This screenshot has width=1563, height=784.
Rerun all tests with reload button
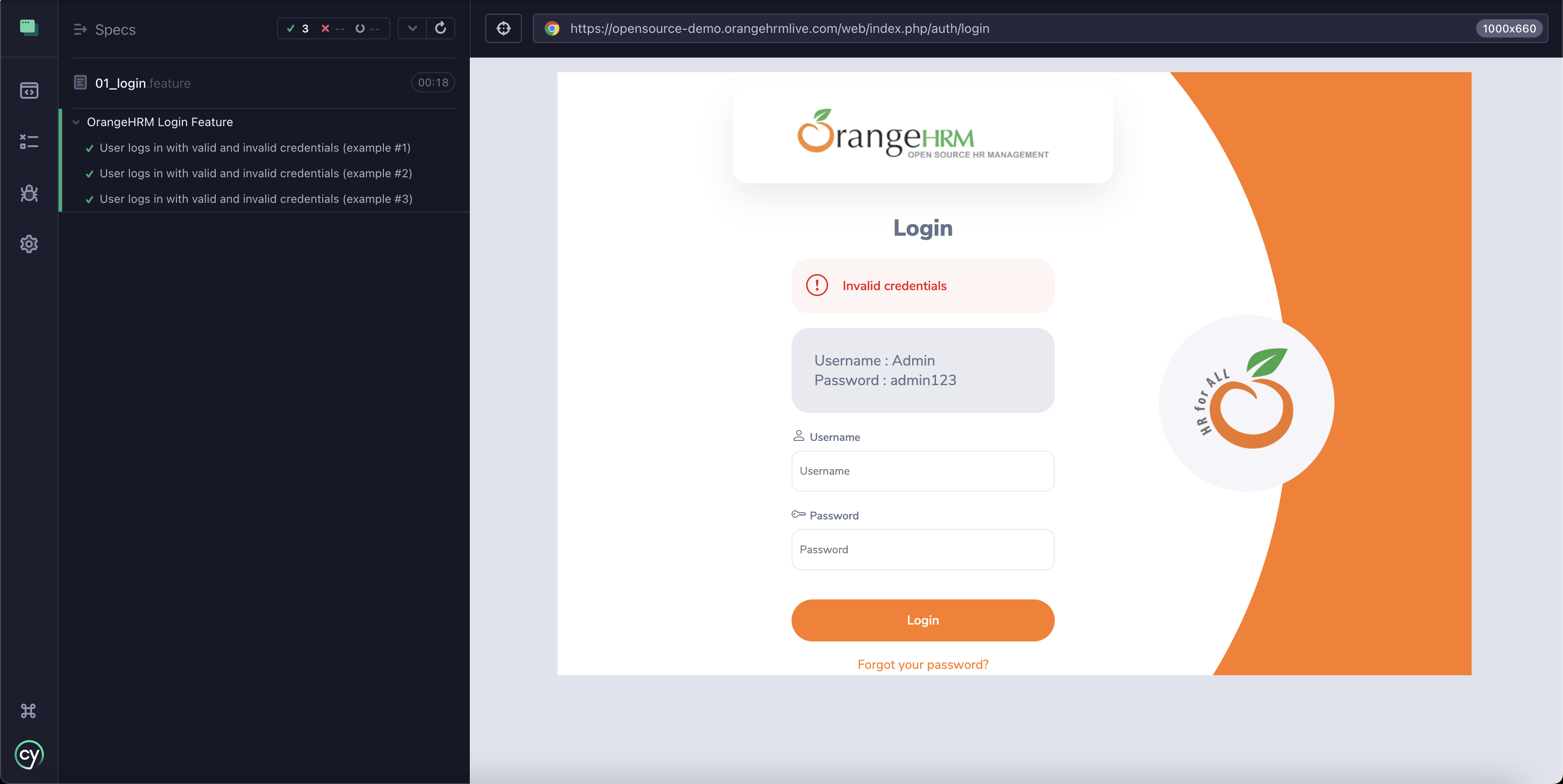pyautogui.click(x=441, y=28)
